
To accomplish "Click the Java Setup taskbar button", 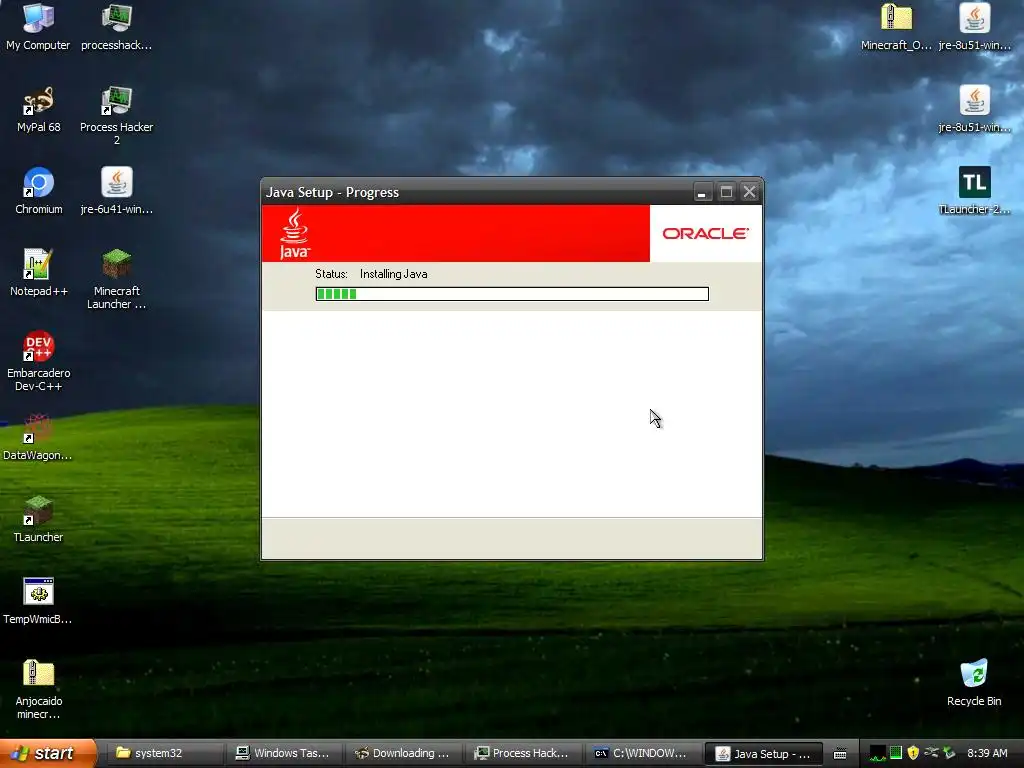I will (x=762, y=754).
